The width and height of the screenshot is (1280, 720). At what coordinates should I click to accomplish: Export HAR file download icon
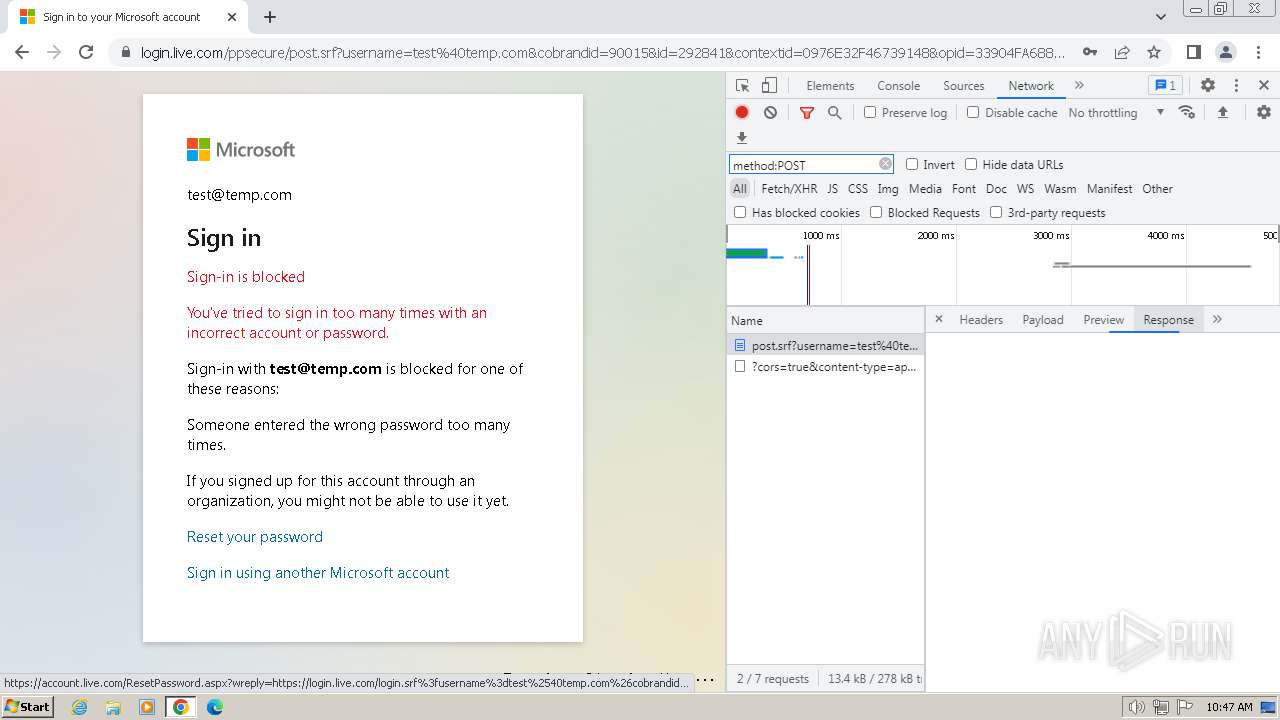[742, 138]
